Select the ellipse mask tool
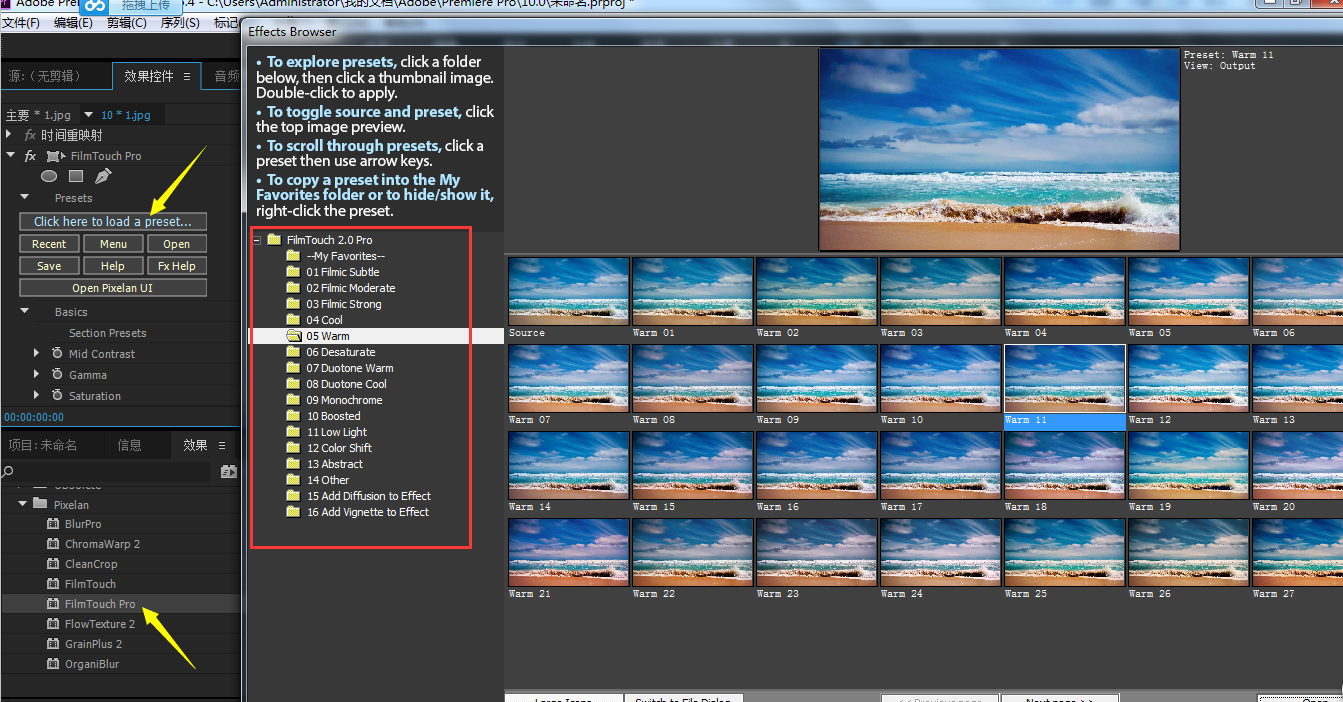Image resolution: width=1343 pixels, height=702 pixels. (x=48, y=176)
